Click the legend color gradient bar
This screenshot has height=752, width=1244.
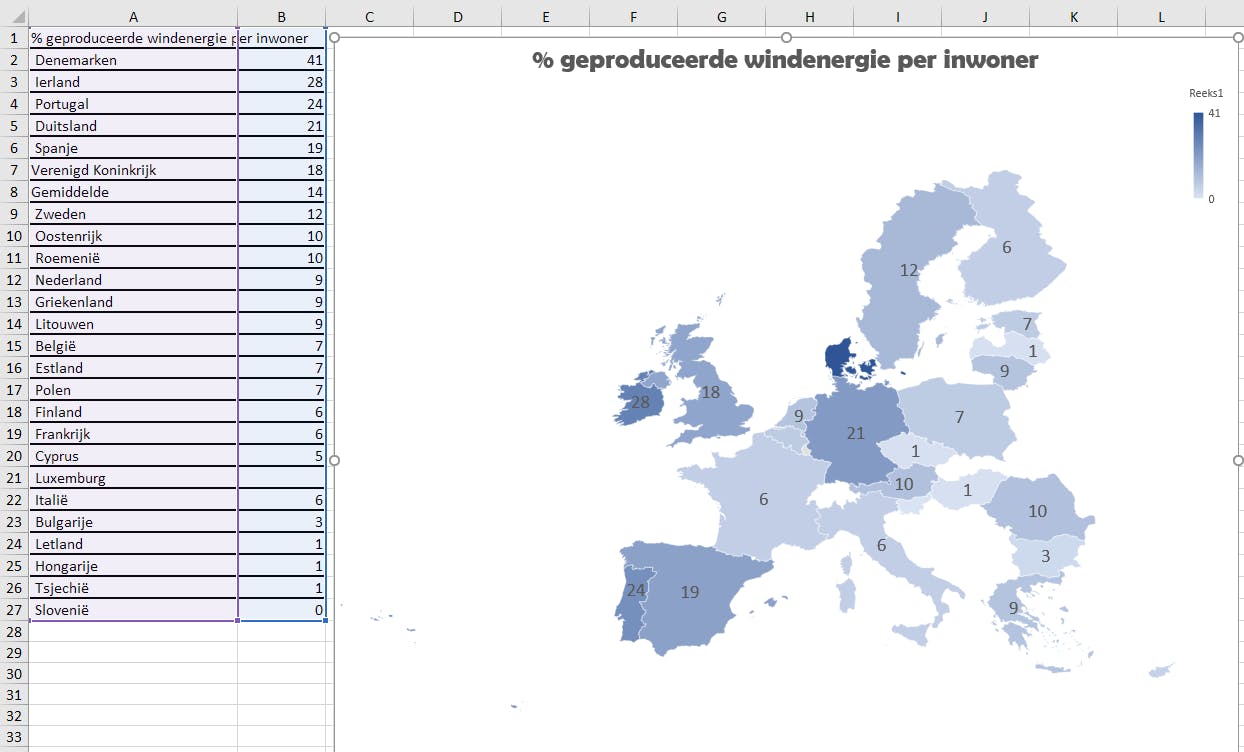[1198, 156]
